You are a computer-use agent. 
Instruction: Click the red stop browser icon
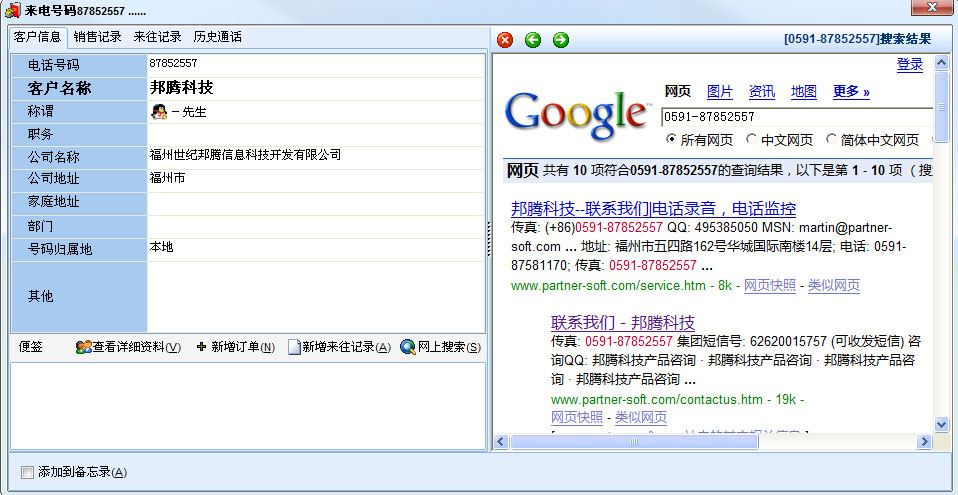pyautogui.click(x=505, y=40)
